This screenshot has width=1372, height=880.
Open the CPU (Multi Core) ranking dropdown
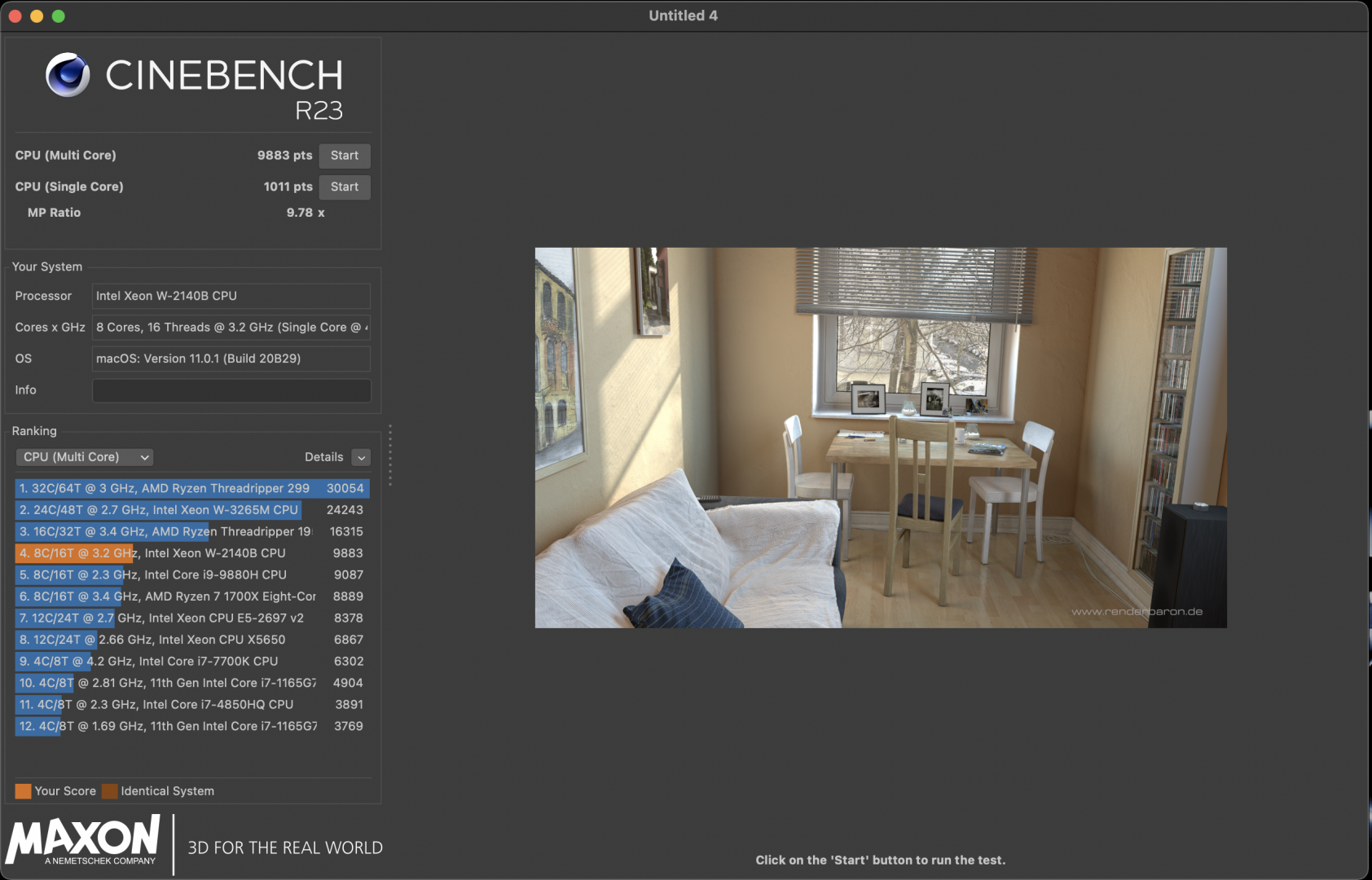(x=85, y=457)
